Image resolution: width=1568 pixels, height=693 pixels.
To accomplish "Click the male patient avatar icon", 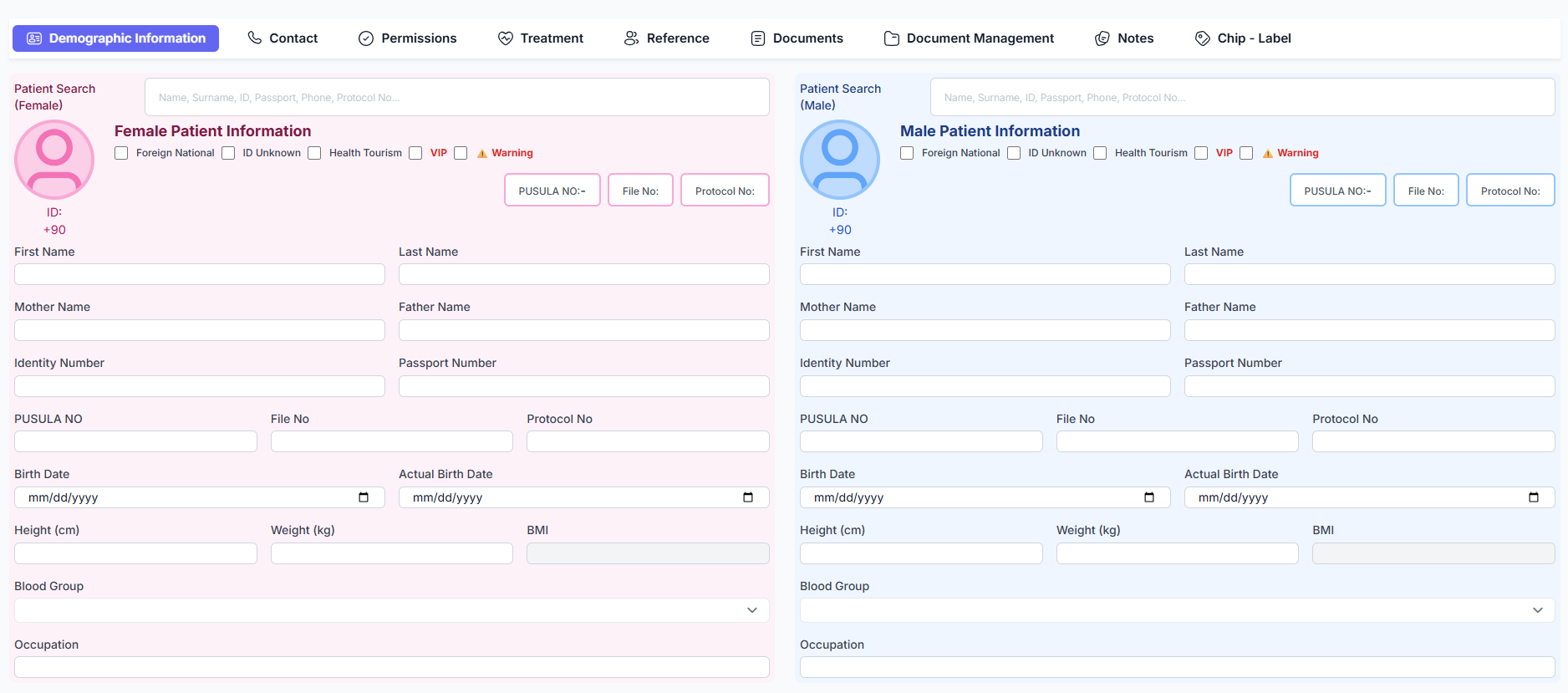I will click(x=840, y=160).
